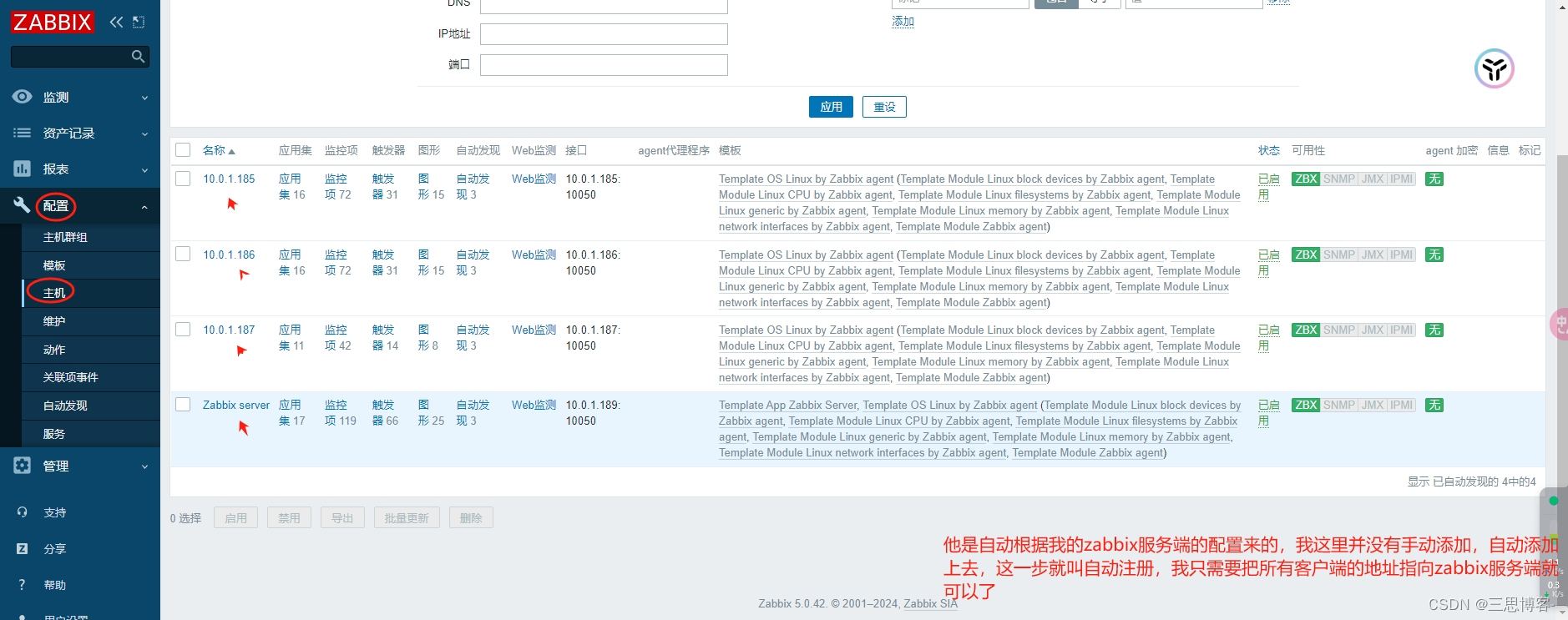The height and width of the screenshot is (620, 1568).
Task: Click ZBX availability badge for 10.0.1.186
Action: point(1306,255)
